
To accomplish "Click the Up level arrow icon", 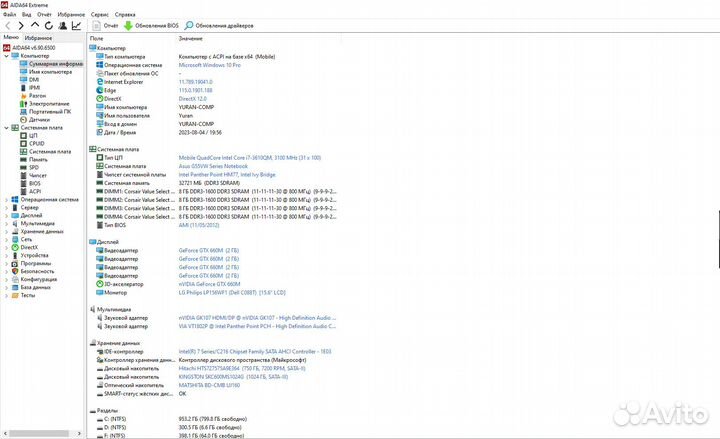I will (x=35, y=25).
